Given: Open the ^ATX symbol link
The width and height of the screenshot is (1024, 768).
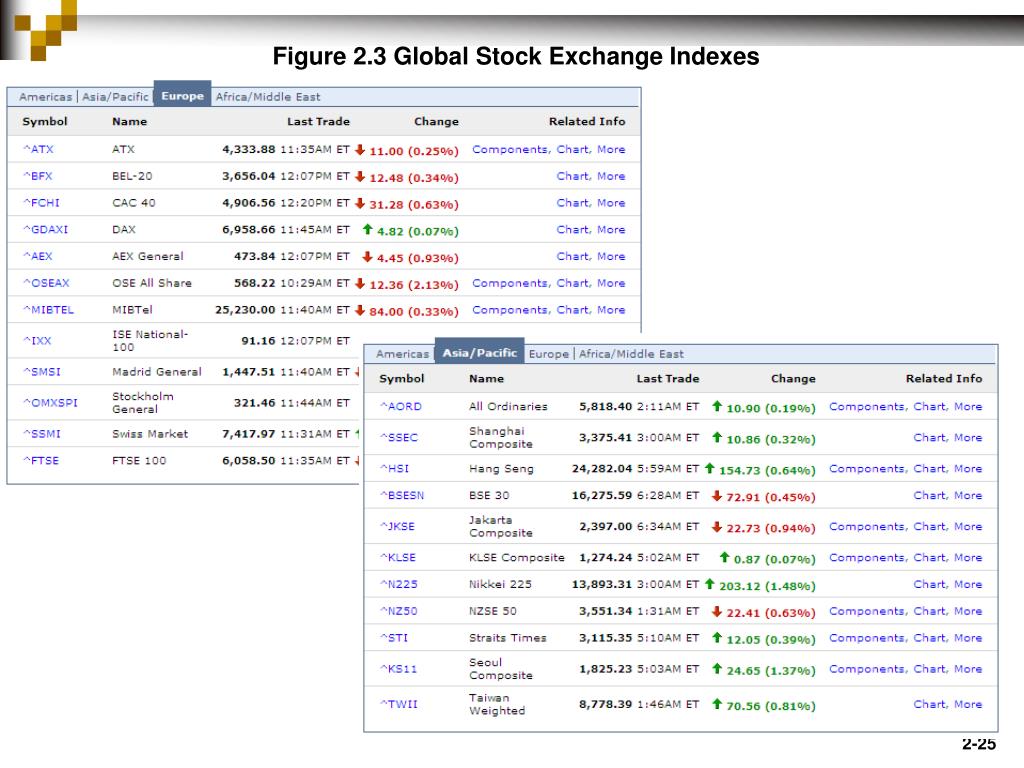Looking at the screenshot, I should point(39,149).
